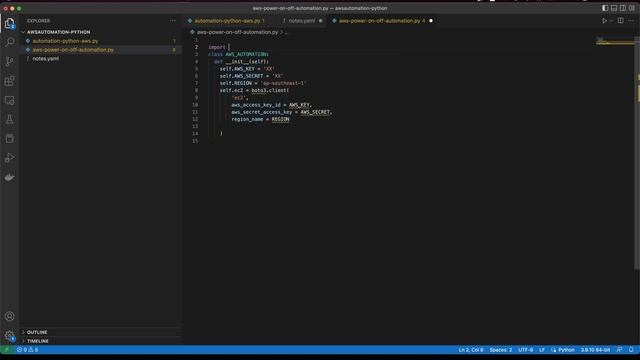Click the aws_access_key_id argument line
This screenshot has width=640, height=360.
click(x=271, y=105)
